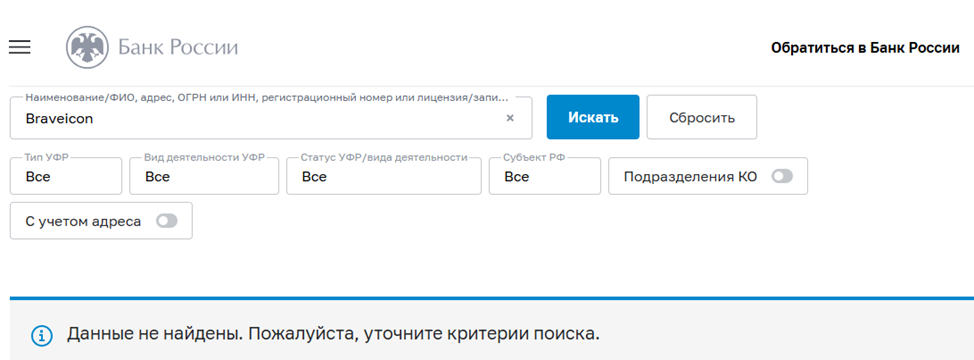Image resolution: width=974 pixels, height=360 pixels.
Task: Open the Субъект РФ dropdown
Action: coord(545,176)
